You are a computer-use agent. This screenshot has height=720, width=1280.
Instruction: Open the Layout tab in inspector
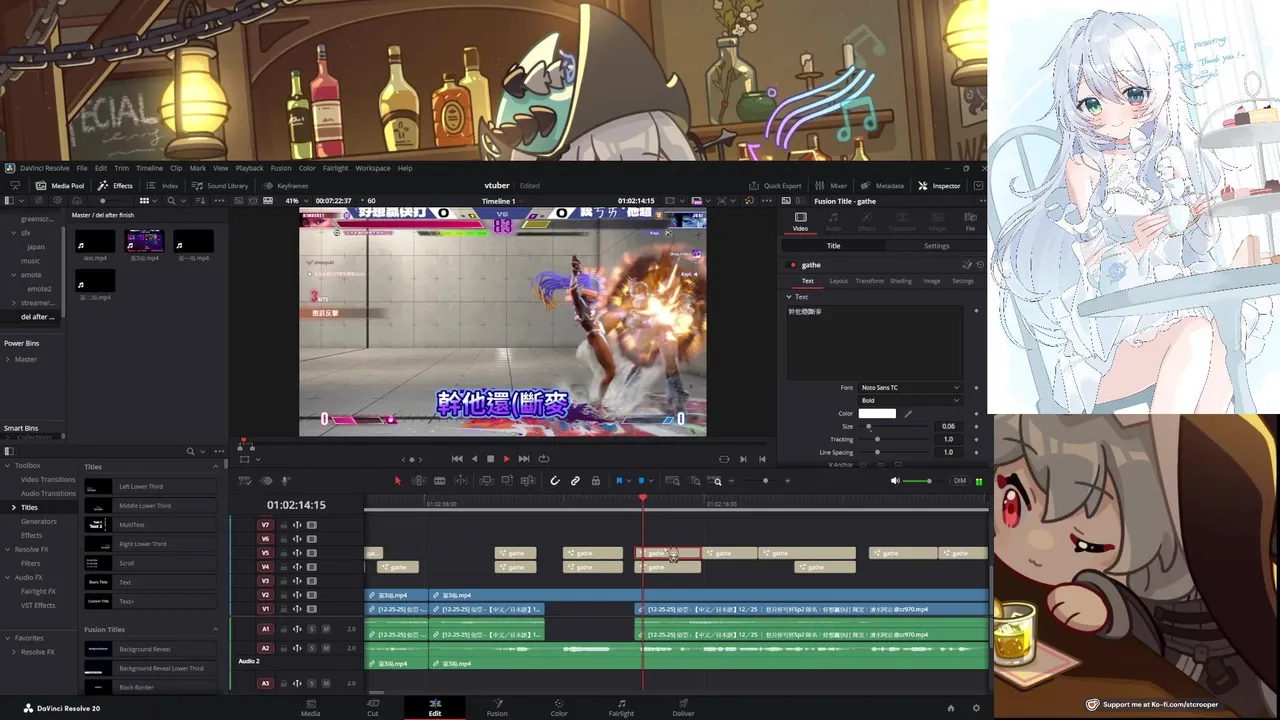838,281
